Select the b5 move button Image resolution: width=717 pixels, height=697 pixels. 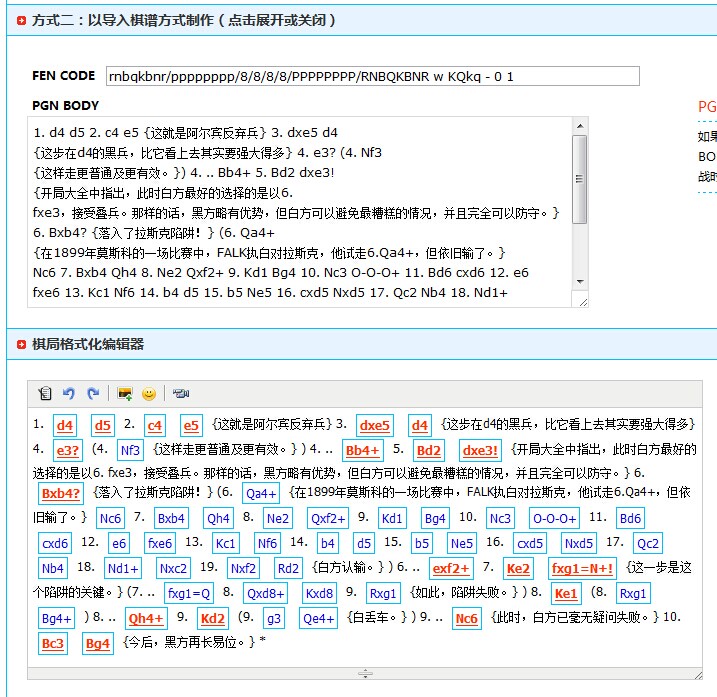[422, 543]
